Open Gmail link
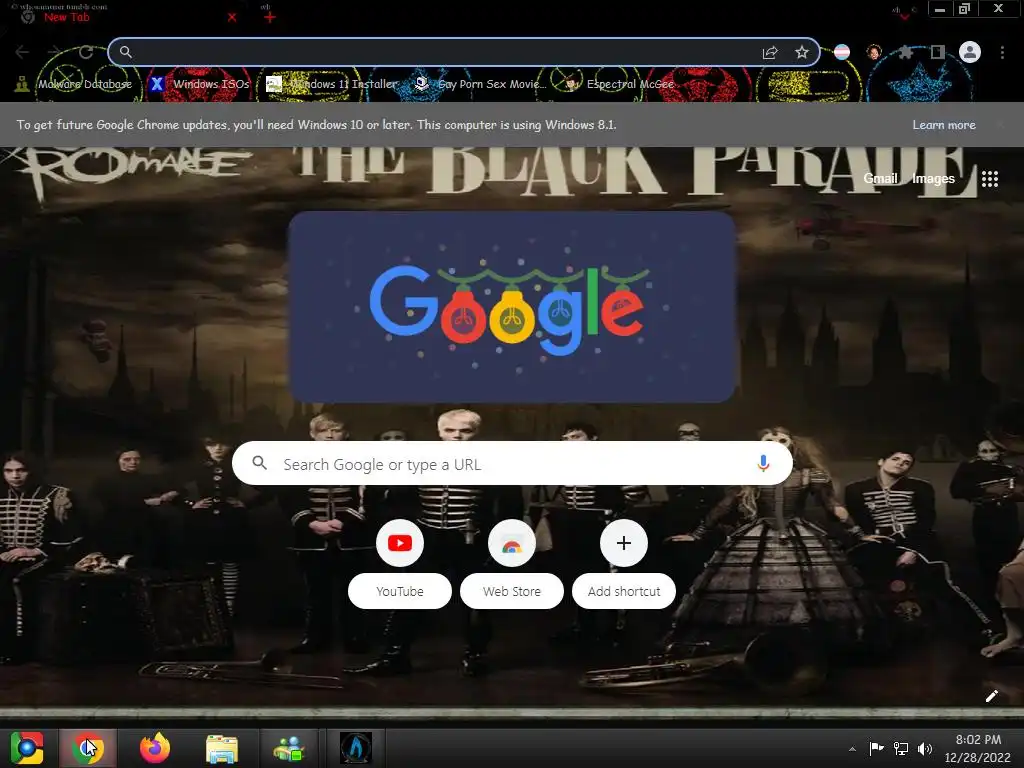1024x768 pixels. 880,178
